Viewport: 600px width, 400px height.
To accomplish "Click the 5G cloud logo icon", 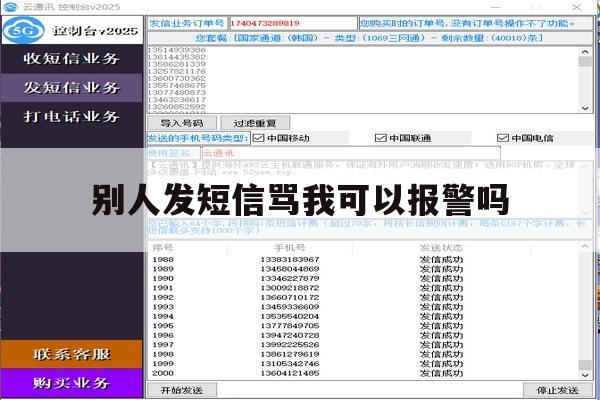I will point(24,30).
